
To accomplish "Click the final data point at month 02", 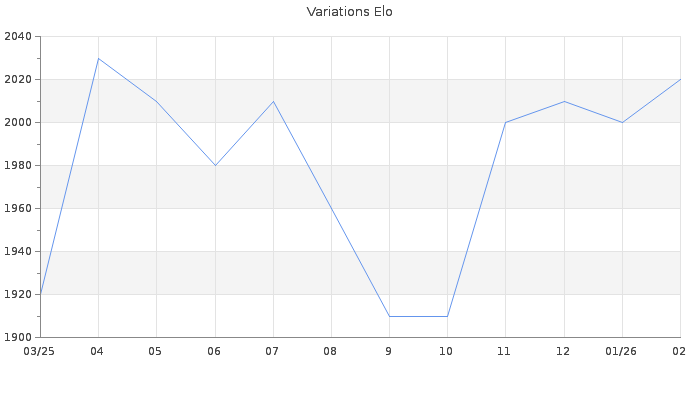I will point(680,80).
